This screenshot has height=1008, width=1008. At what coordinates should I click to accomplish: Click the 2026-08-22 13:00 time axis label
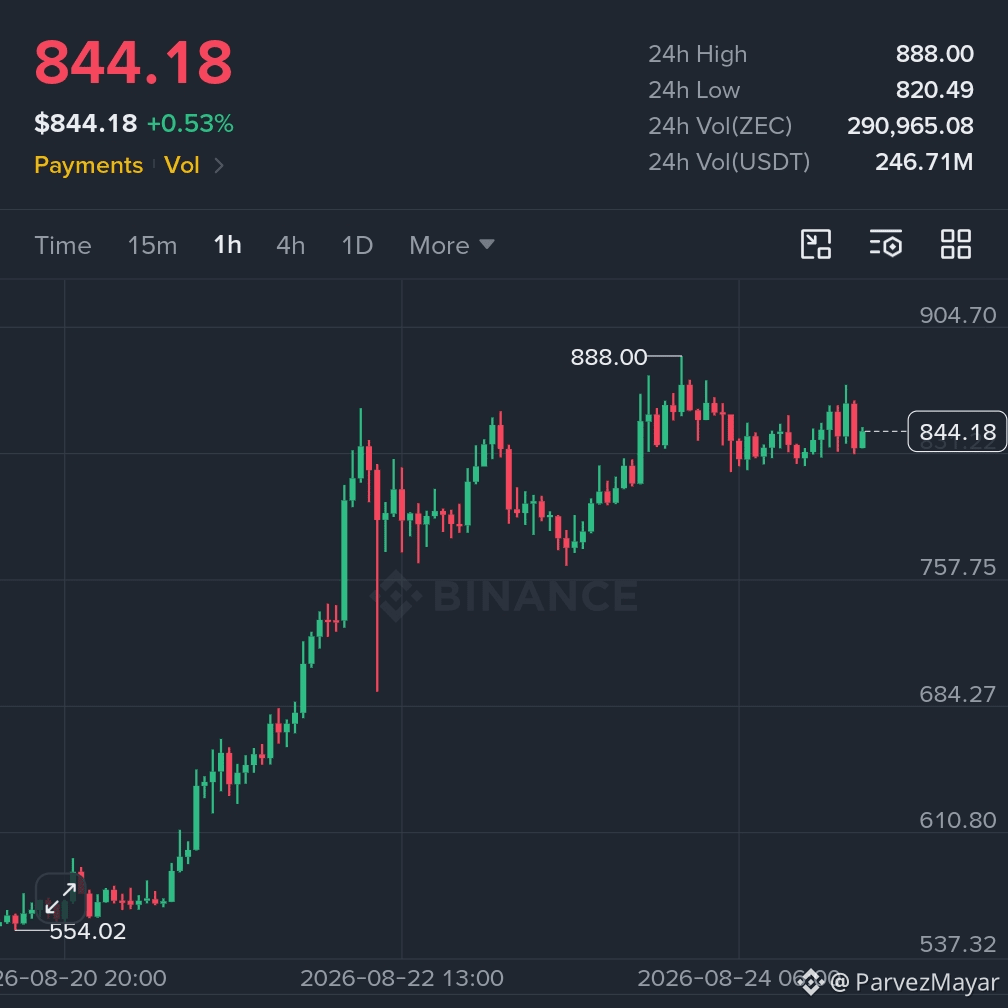402,978
